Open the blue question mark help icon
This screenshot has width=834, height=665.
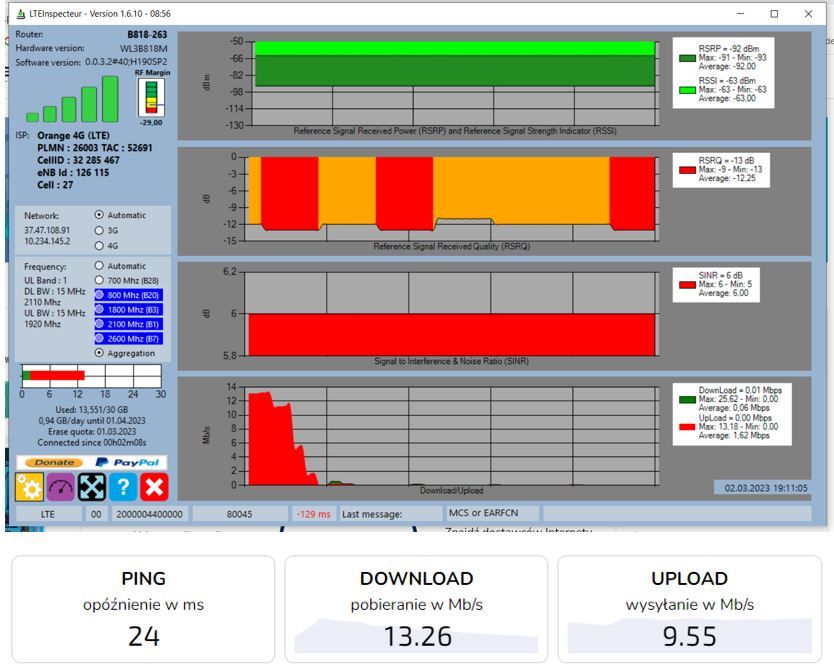pos(123,487)
